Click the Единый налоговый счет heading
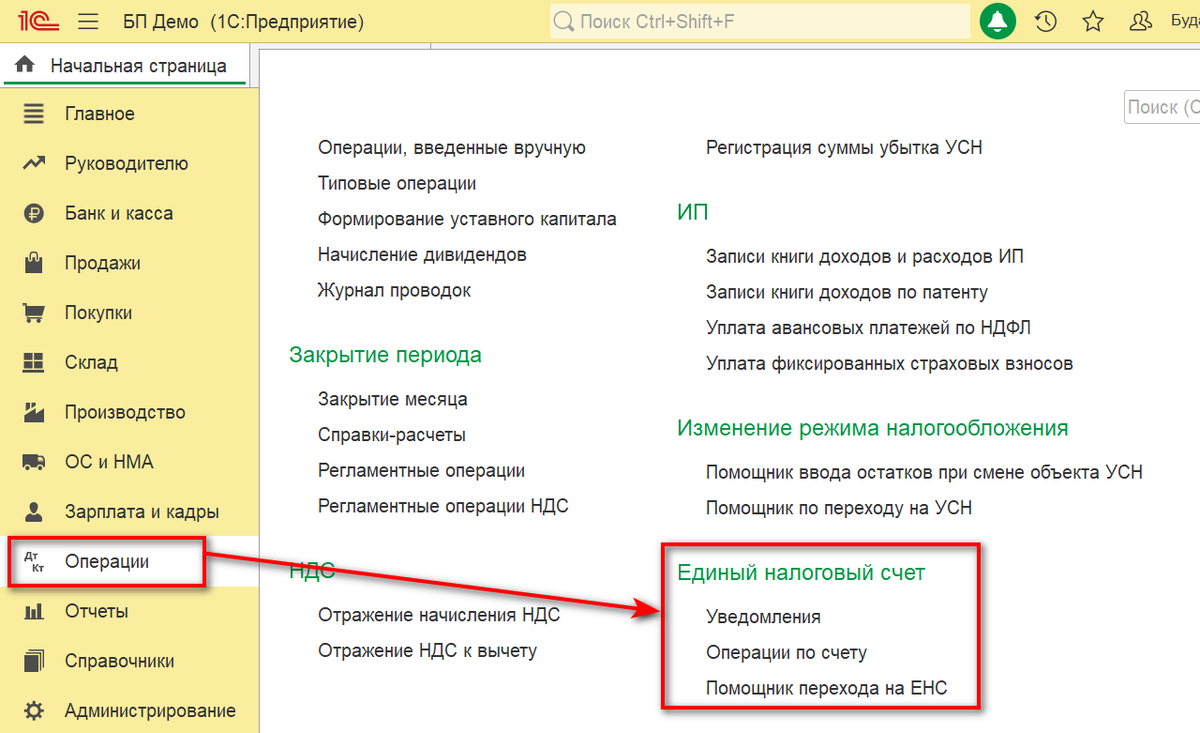 tap(801, 573)
